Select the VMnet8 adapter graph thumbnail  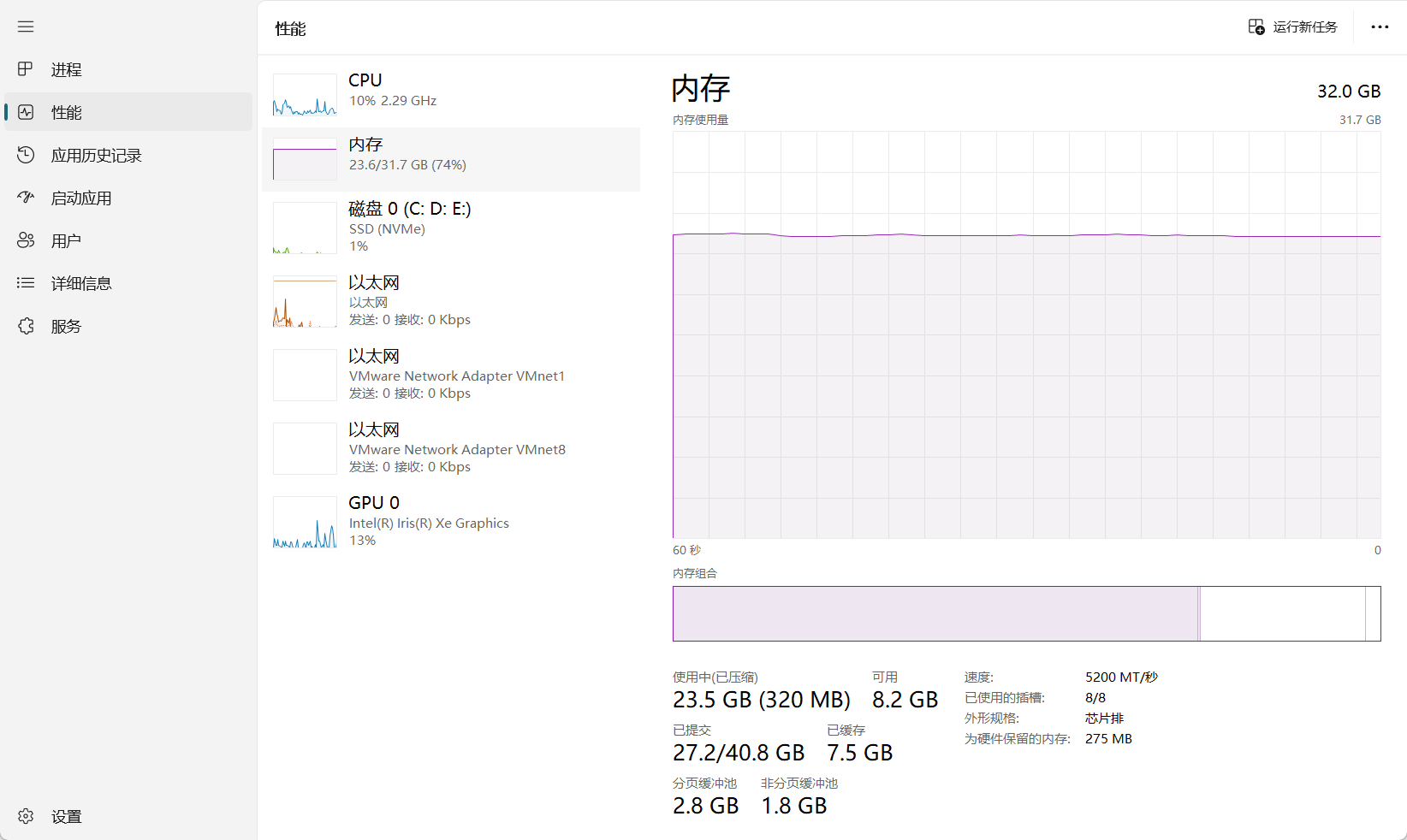coord(305,448)
